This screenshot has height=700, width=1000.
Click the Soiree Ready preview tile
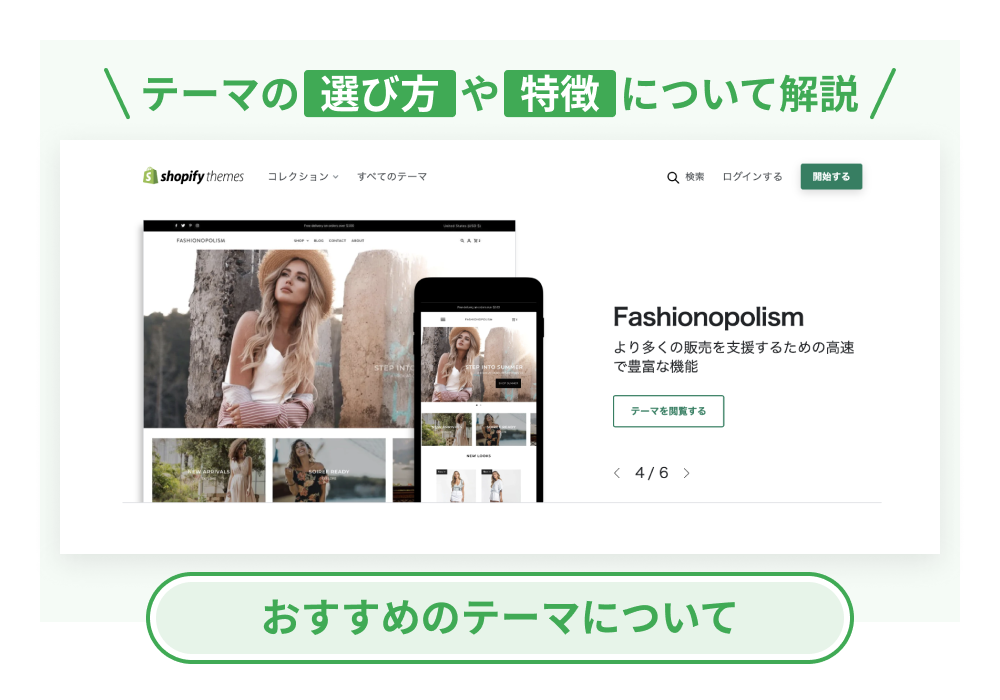click(329, 470)
